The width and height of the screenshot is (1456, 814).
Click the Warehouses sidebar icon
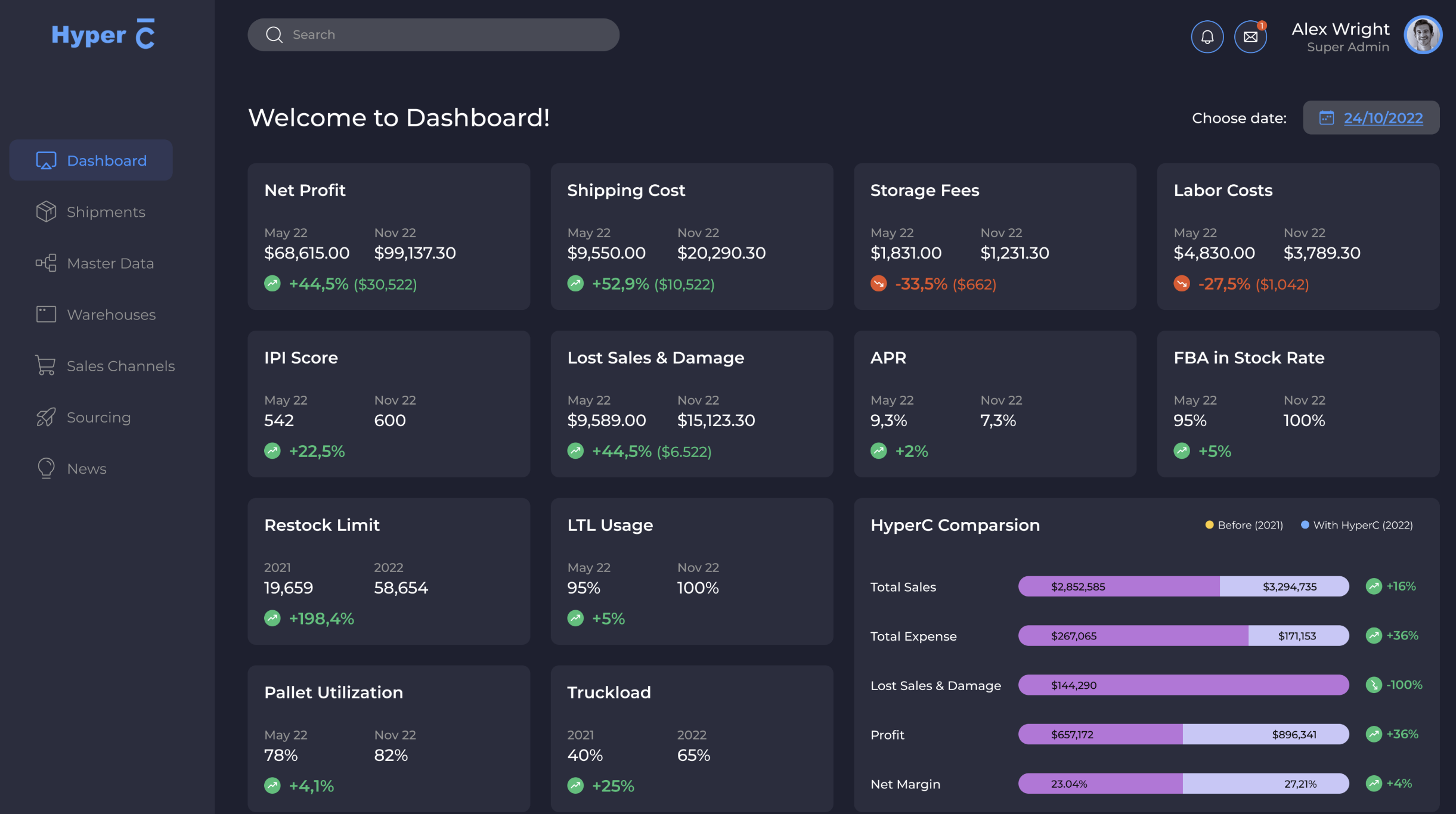pos(46,314)
